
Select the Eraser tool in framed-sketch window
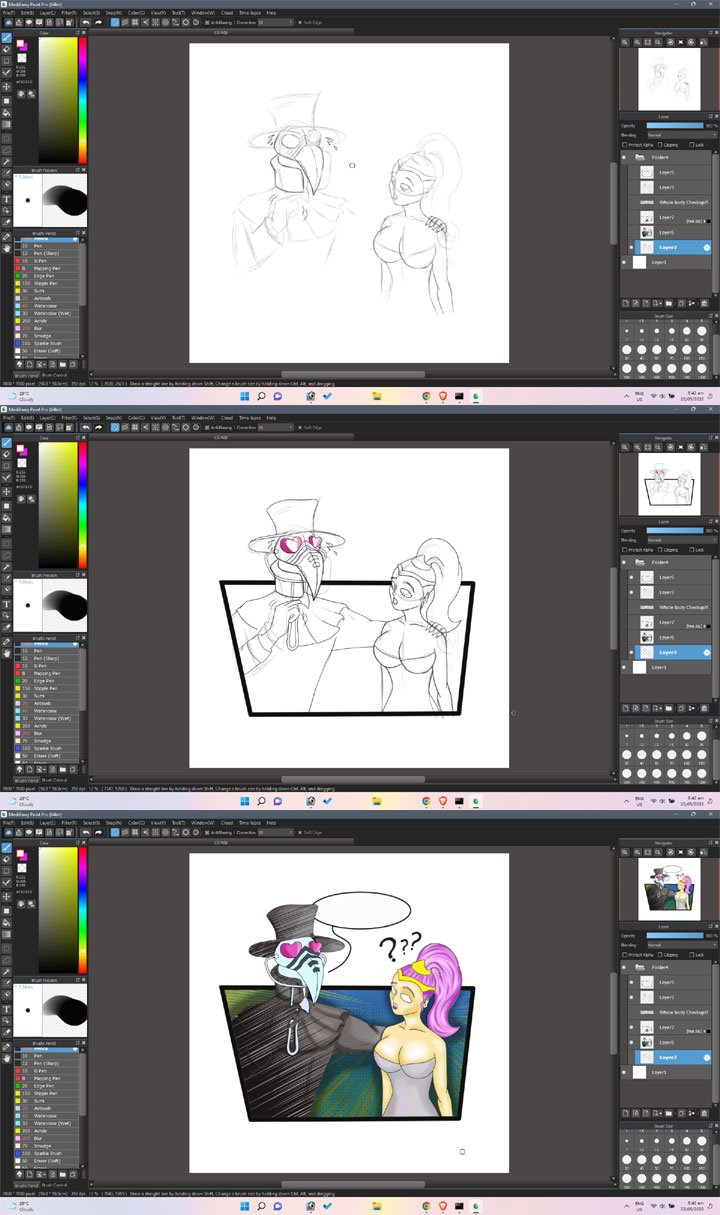coord(6,453)
